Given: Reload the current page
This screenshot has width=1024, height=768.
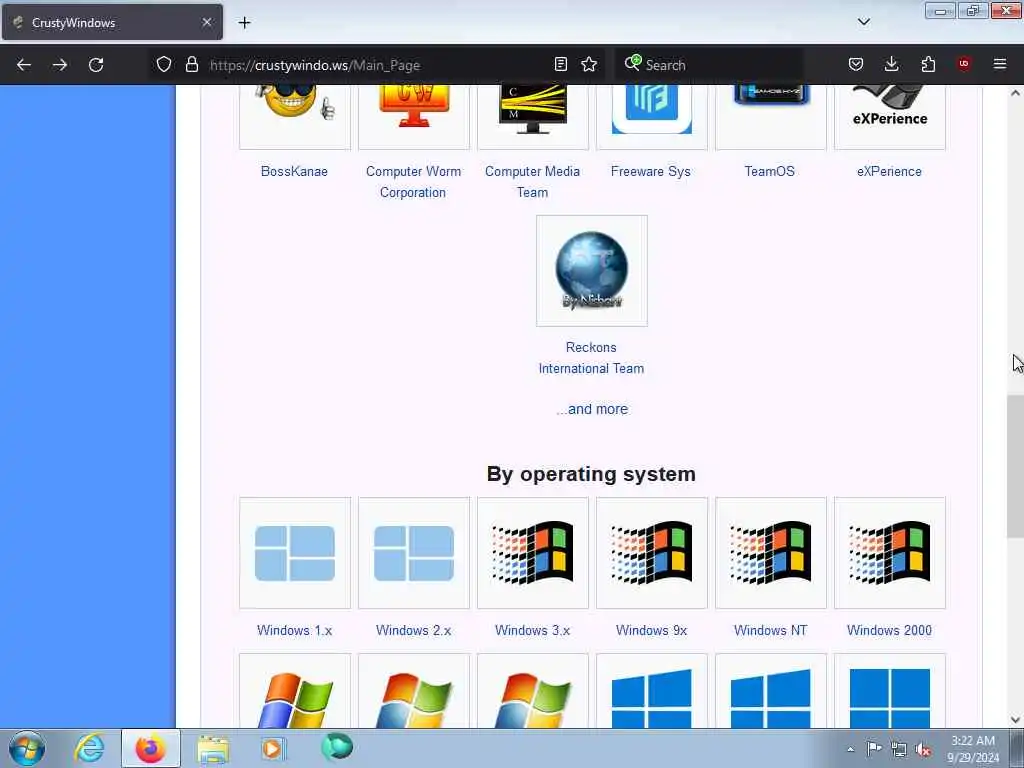Looking at the screenshot, I should tap(96, 65).
